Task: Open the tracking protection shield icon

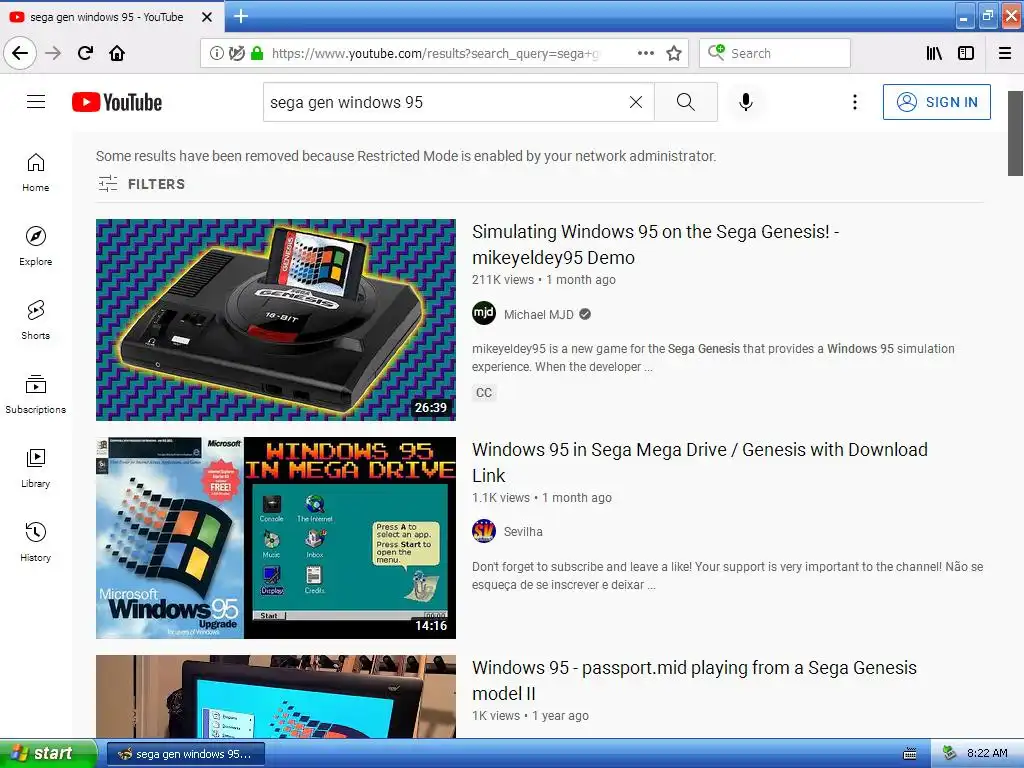Action: (236, 54)
